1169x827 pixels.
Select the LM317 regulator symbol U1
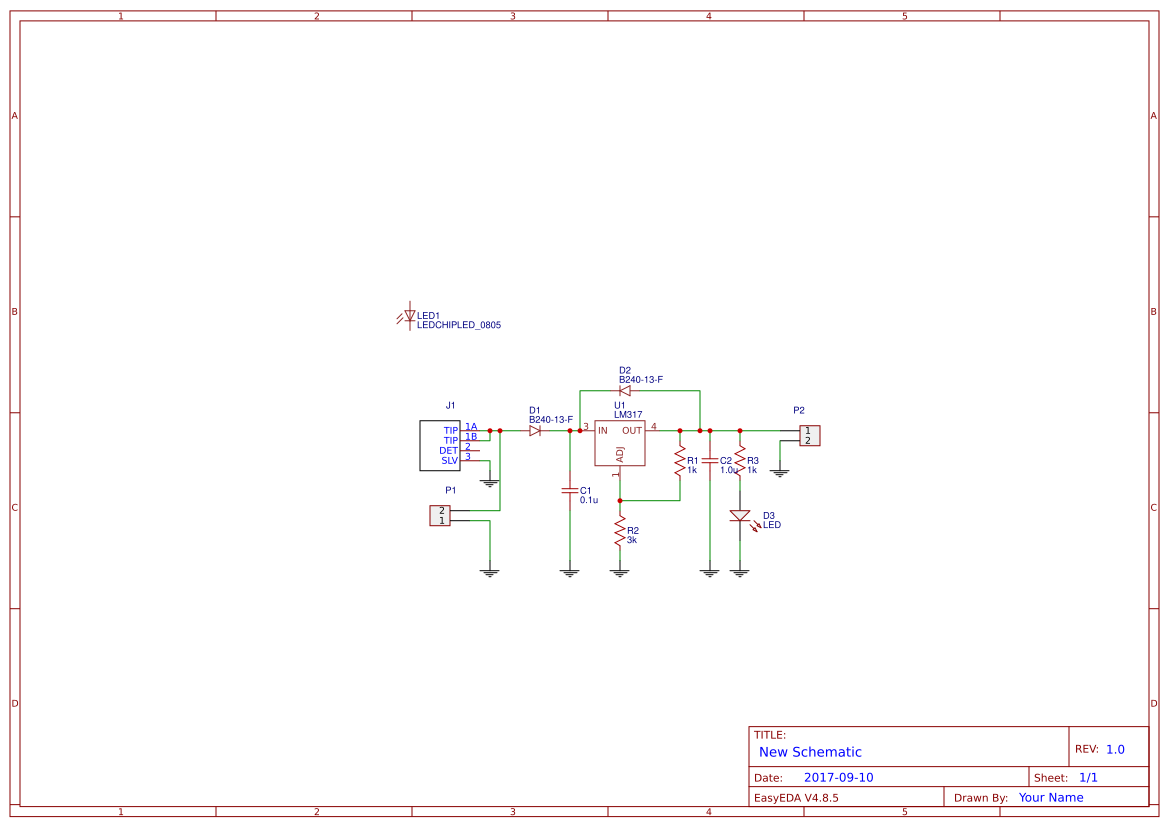(620, 442)
